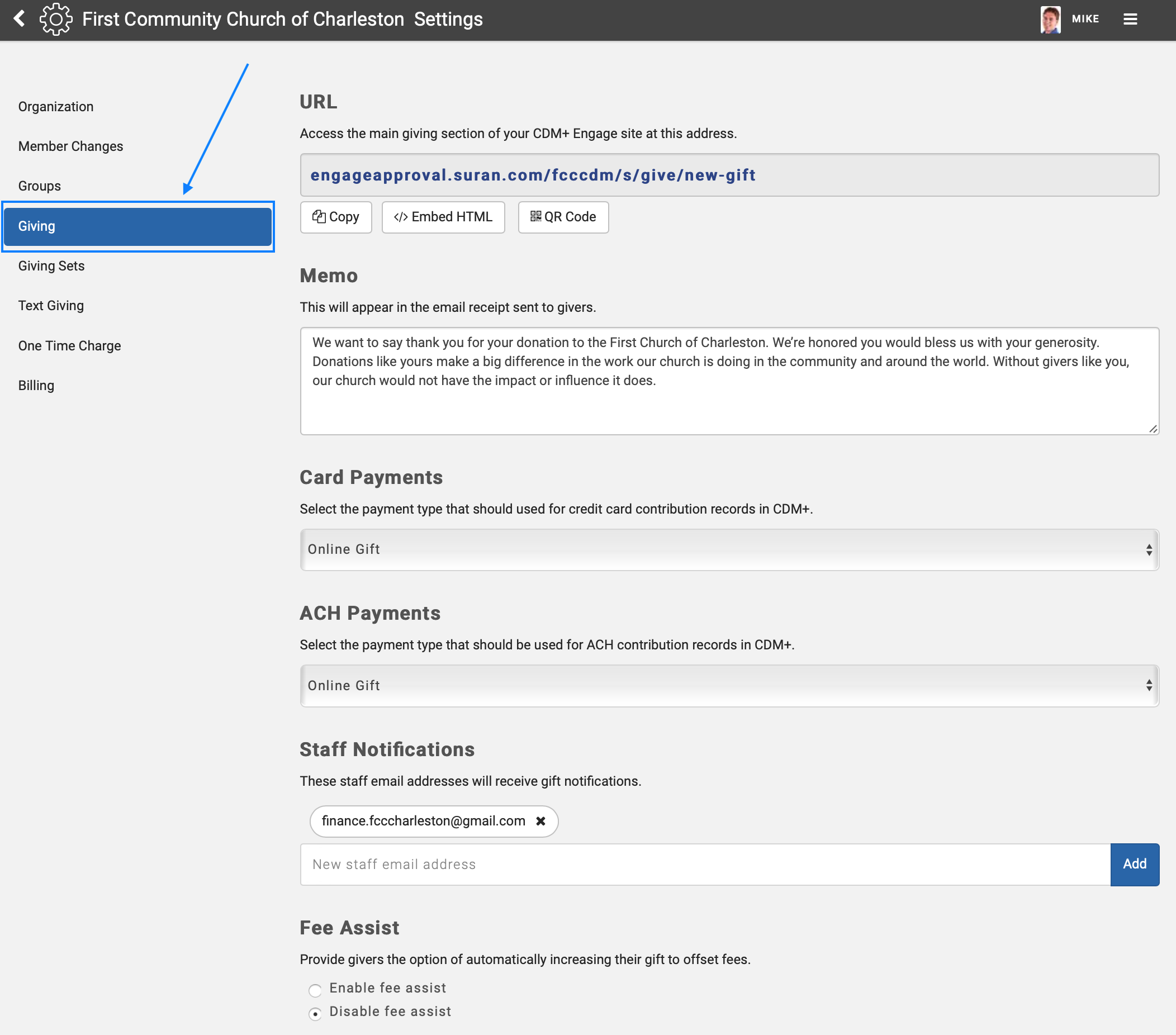Go to Text Giving settings
The image size is (1176, 1035).
point(51,306)
